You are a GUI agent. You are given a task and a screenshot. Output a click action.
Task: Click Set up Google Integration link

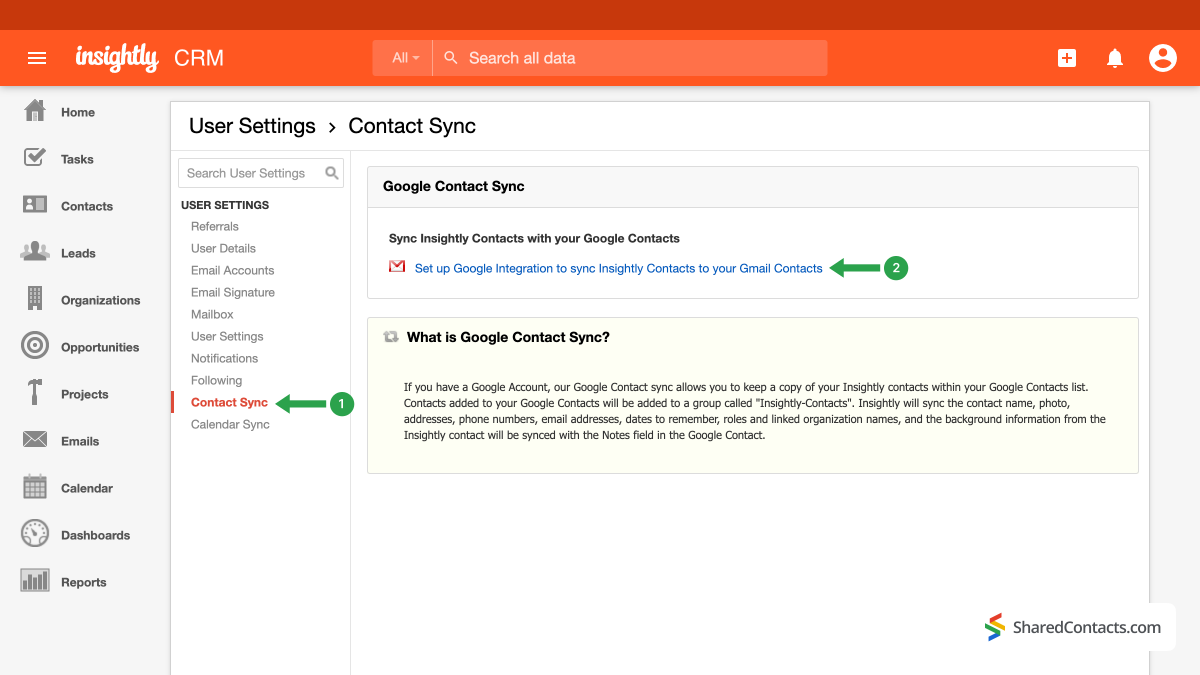618,269
